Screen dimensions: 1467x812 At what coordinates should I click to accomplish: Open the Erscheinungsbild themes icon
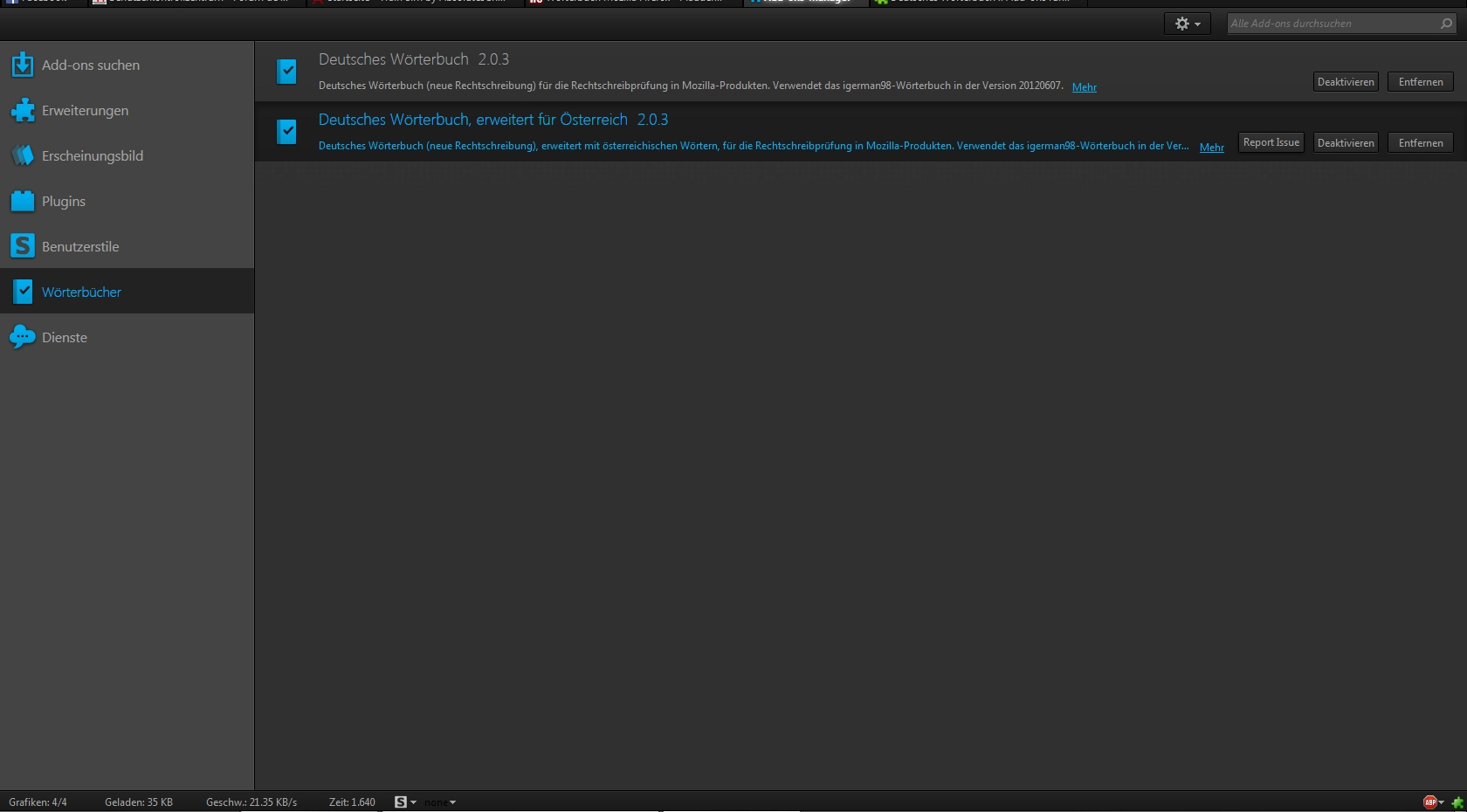point(23,155)
